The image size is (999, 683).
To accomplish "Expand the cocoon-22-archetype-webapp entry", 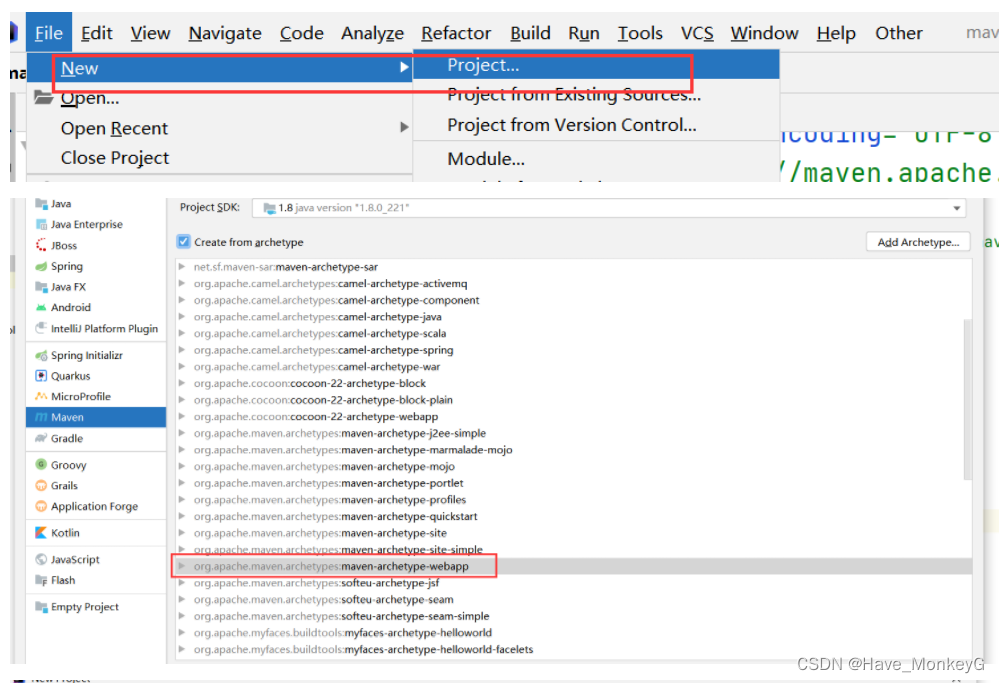I will pyautogui.click(x=182, y=416).
